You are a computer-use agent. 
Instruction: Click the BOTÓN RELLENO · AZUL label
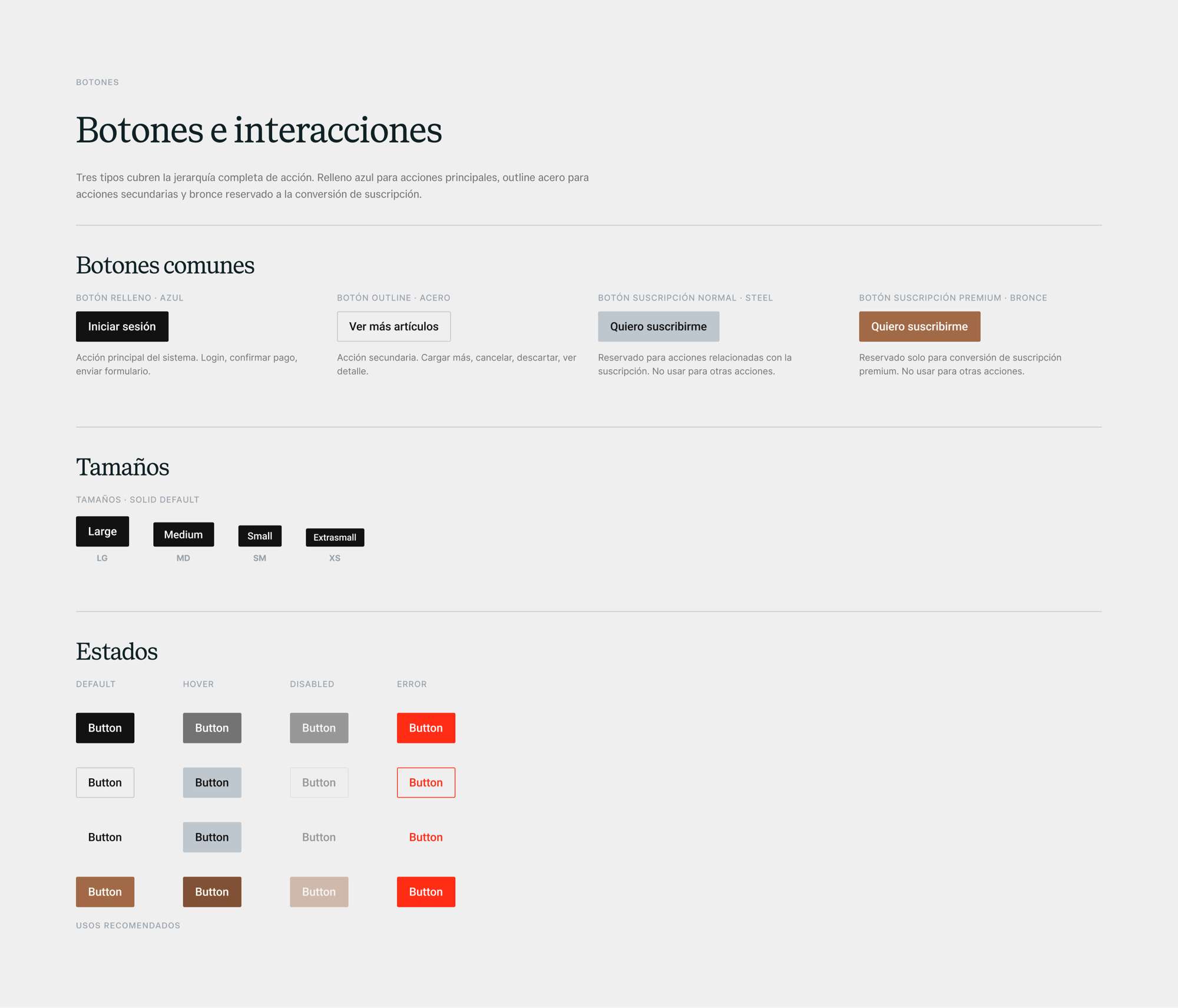point(130,298)
